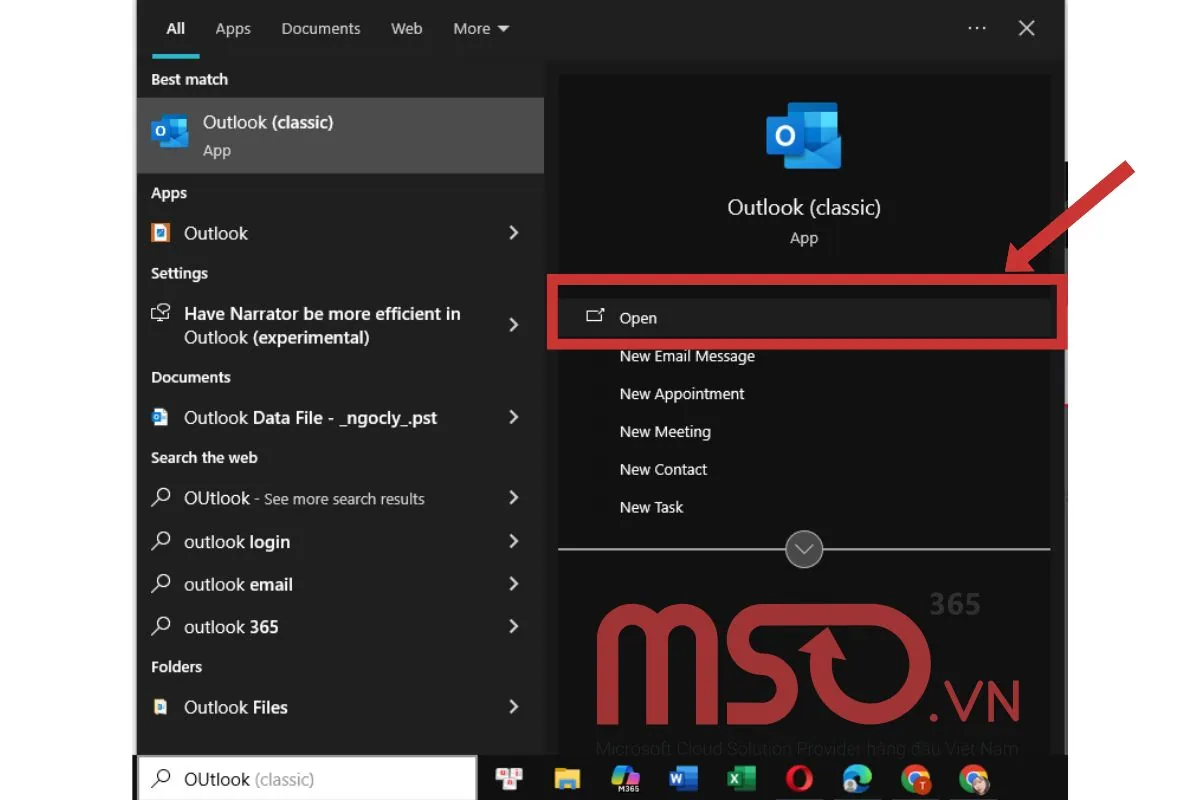1200x800 pixels.
Task: Switch to the Documents tab
Action: (x=320, y=28)
